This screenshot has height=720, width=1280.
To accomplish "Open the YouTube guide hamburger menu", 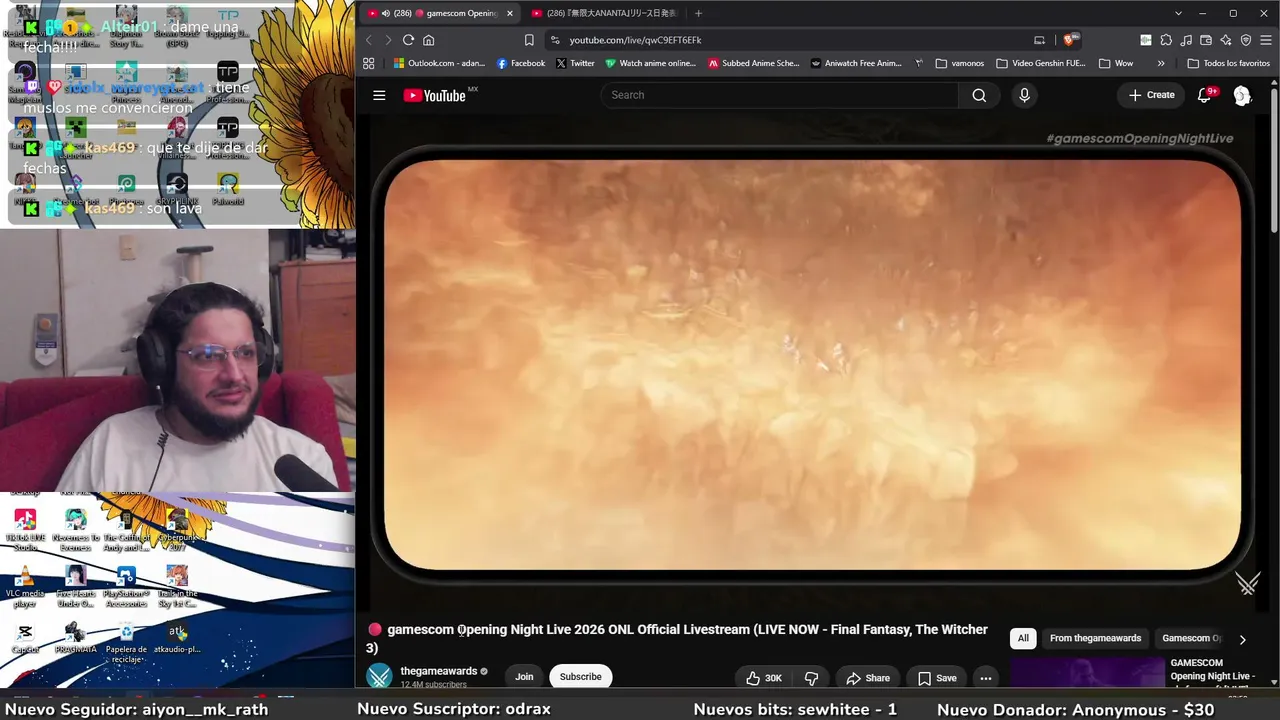I will click(379, 95).
